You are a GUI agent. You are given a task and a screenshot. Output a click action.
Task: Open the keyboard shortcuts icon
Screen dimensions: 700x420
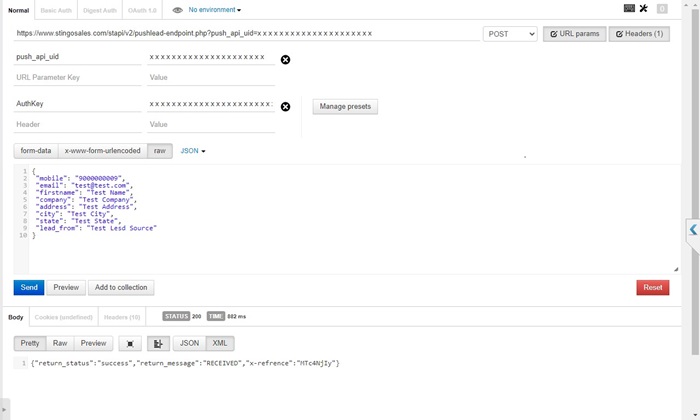628,9
